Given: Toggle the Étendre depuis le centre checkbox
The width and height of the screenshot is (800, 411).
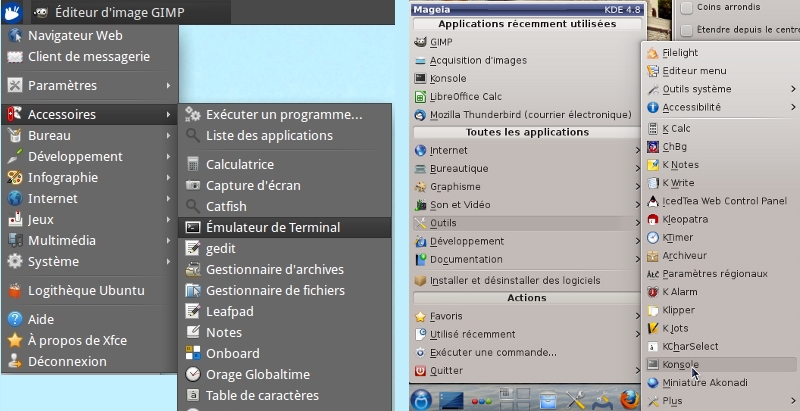Looking at the screenshot, I should coord(687,30).
